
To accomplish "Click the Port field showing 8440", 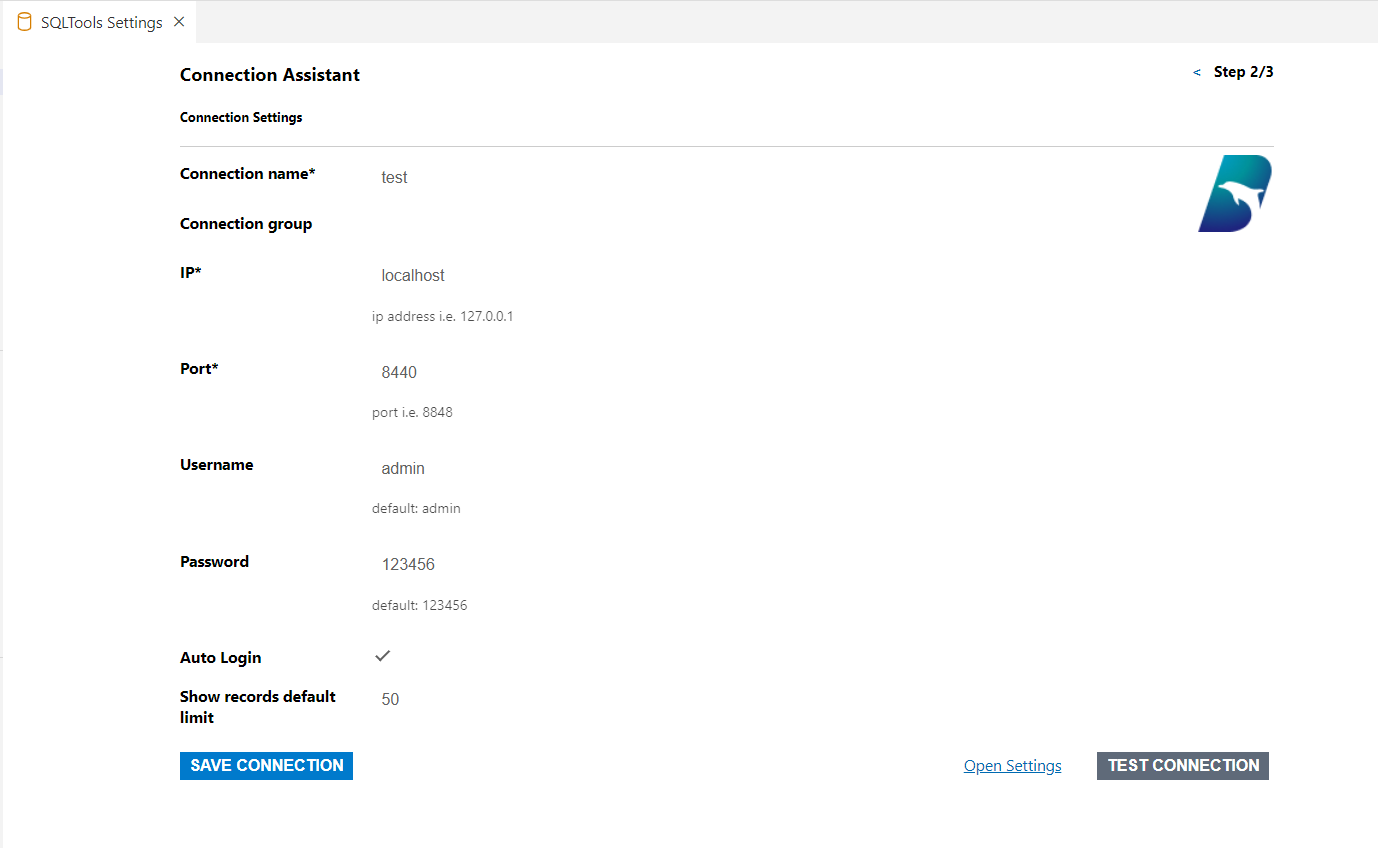I will point(600,372).
